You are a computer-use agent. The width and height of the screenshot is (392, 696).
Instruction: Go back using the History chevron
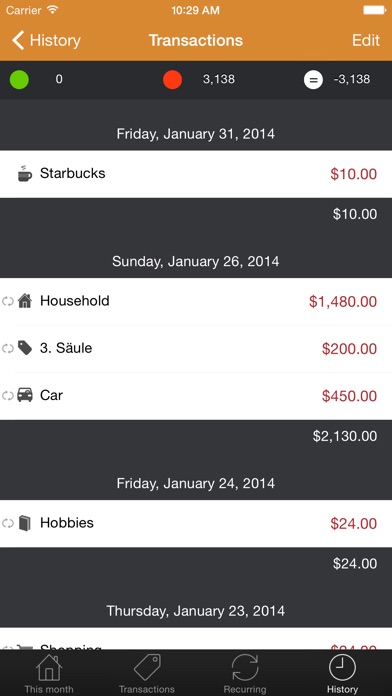[x=46, y=40]
